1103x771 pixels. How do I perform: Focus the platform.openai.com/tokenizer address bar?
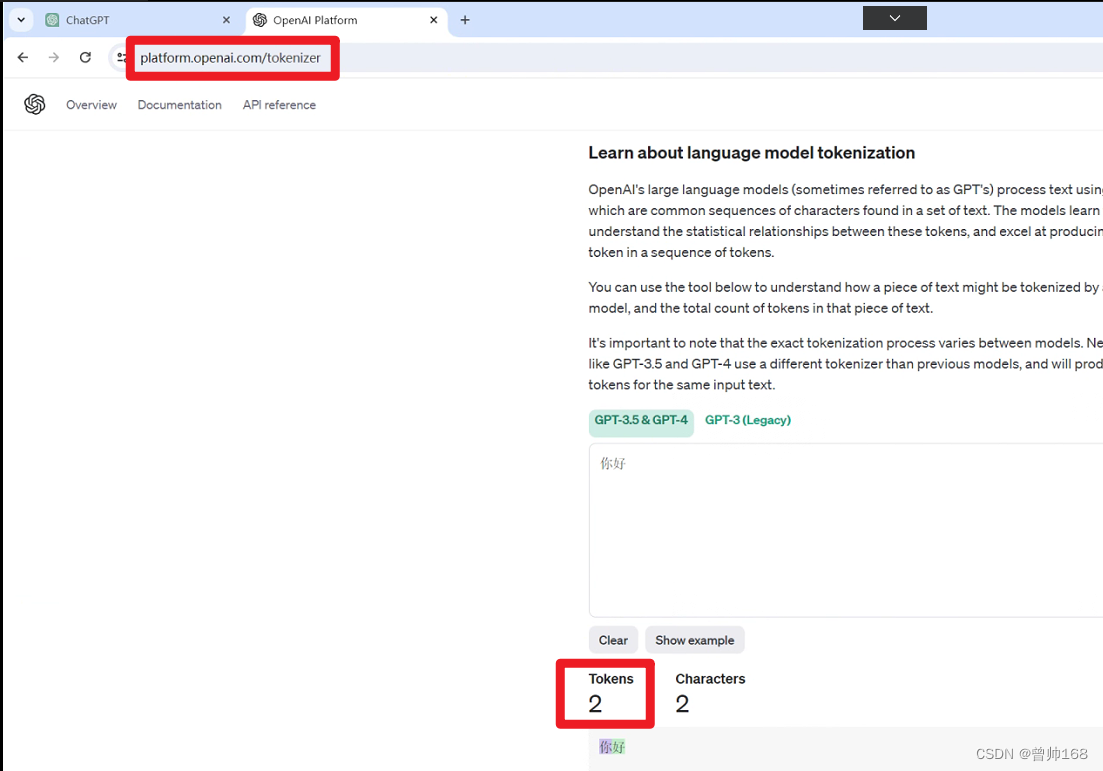[x=230, y=58]
